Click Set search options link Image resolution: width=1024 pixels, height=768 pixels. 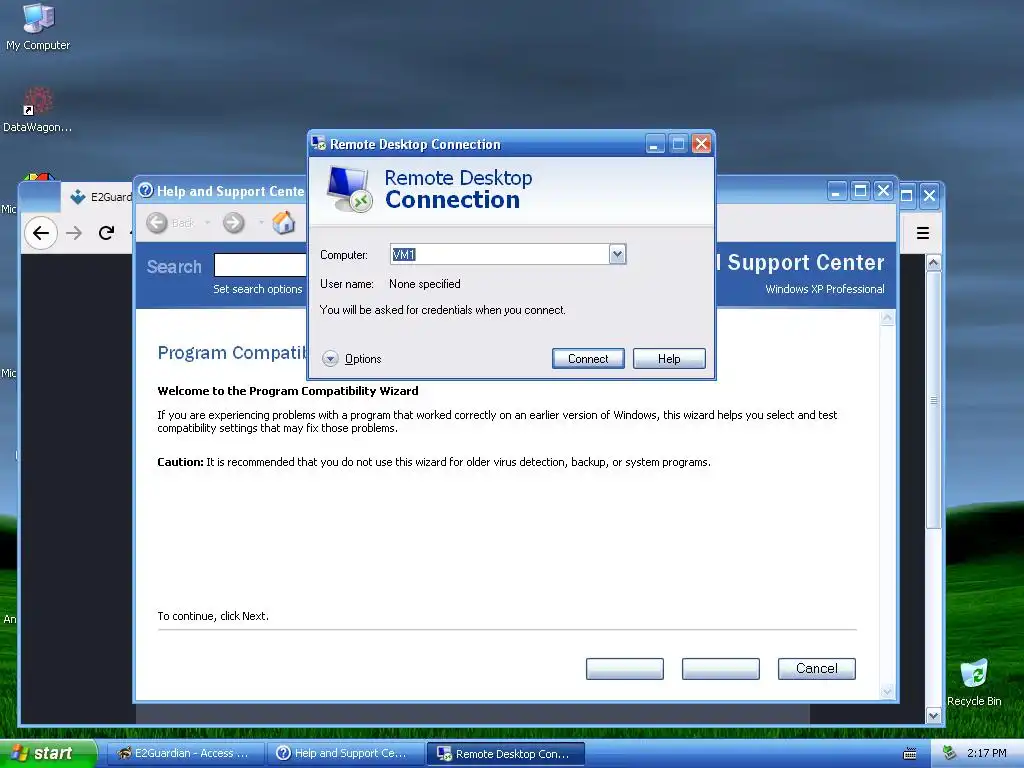pyautogui.click(x=258, y=289)
